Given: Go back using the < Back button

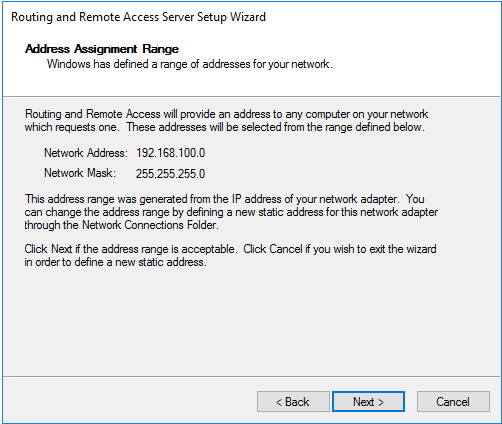Looking at the screenshot, I should (293, 402).
